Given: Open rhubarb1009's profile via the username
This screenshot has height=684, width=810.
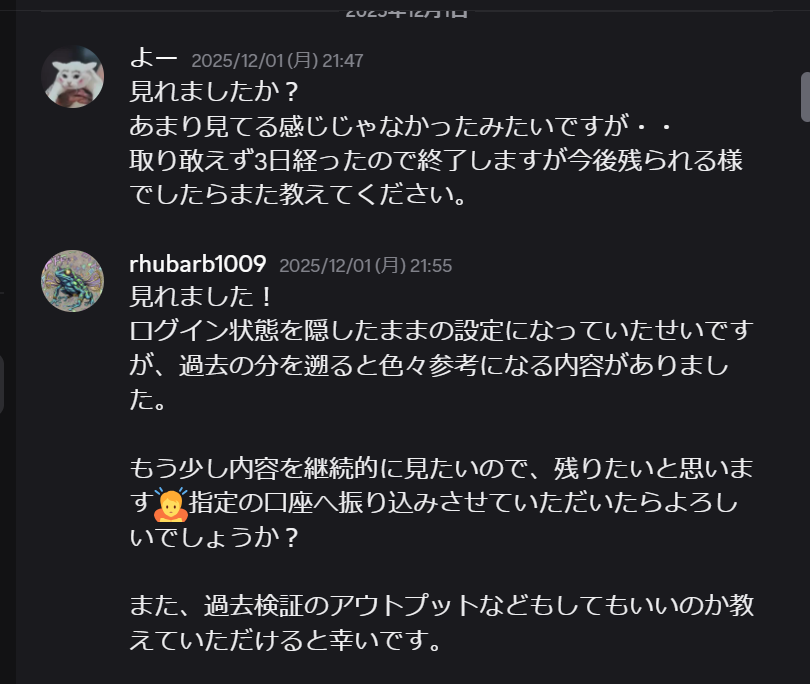Looking at the screenshot, I should coord(197,264).
